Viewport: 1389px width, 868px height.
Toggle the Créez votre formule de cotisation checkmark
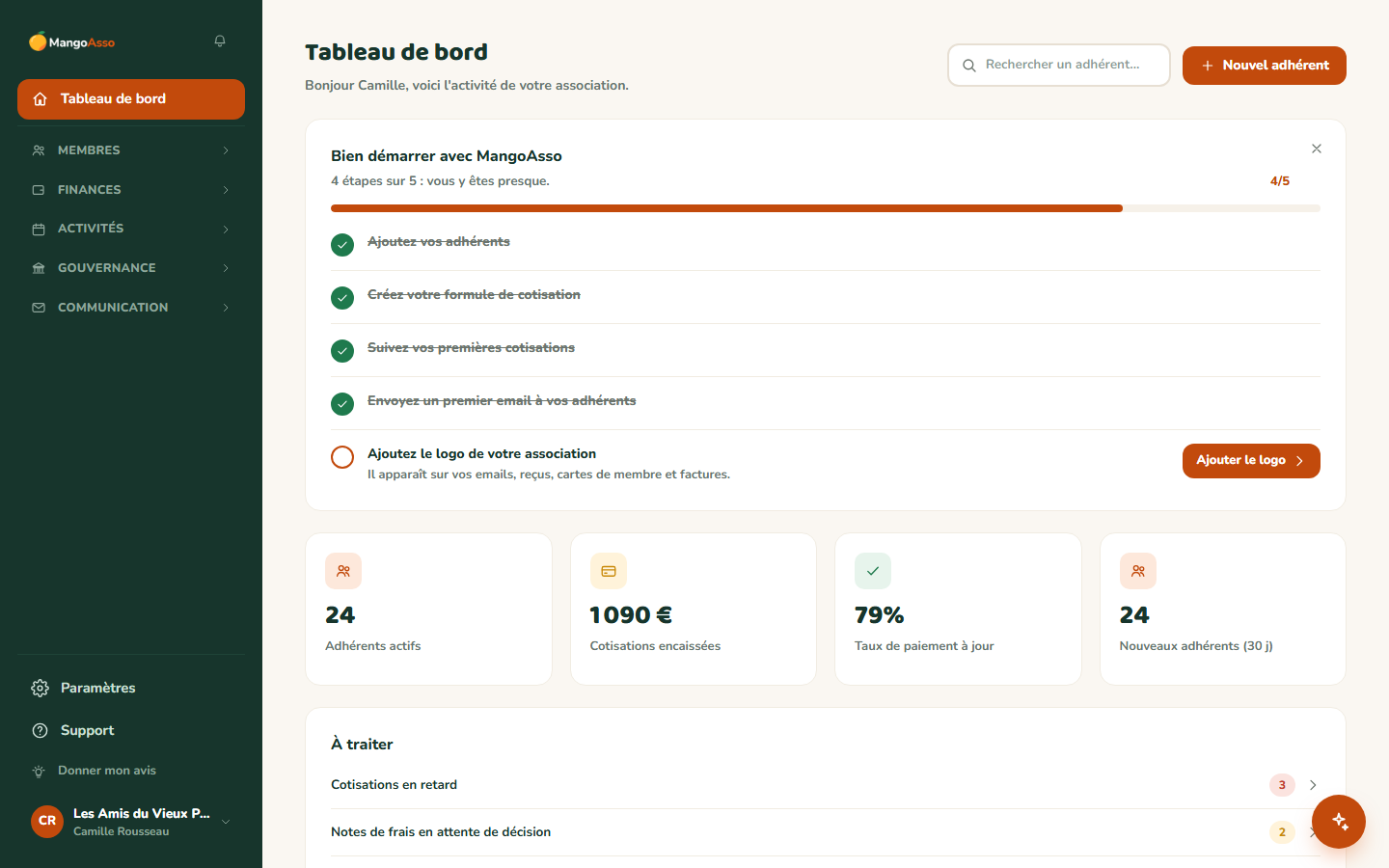[342, 298]
